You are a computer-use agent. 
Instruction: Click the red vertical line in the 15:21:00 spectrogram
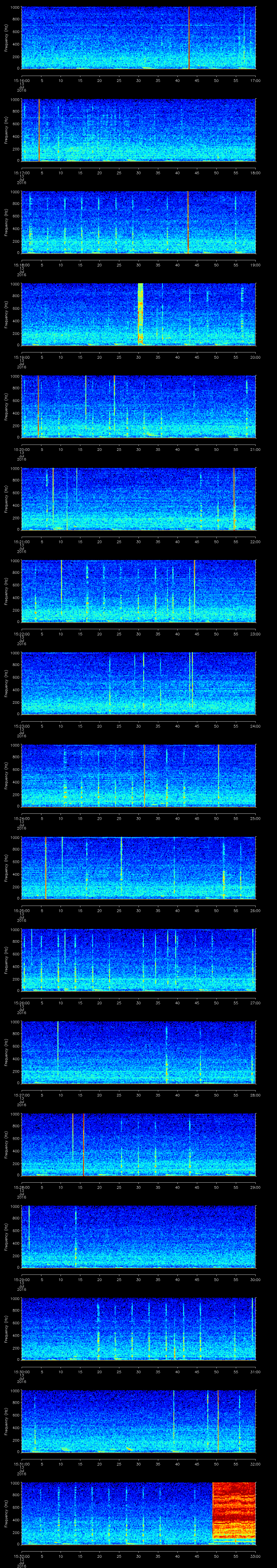point(234,499)
